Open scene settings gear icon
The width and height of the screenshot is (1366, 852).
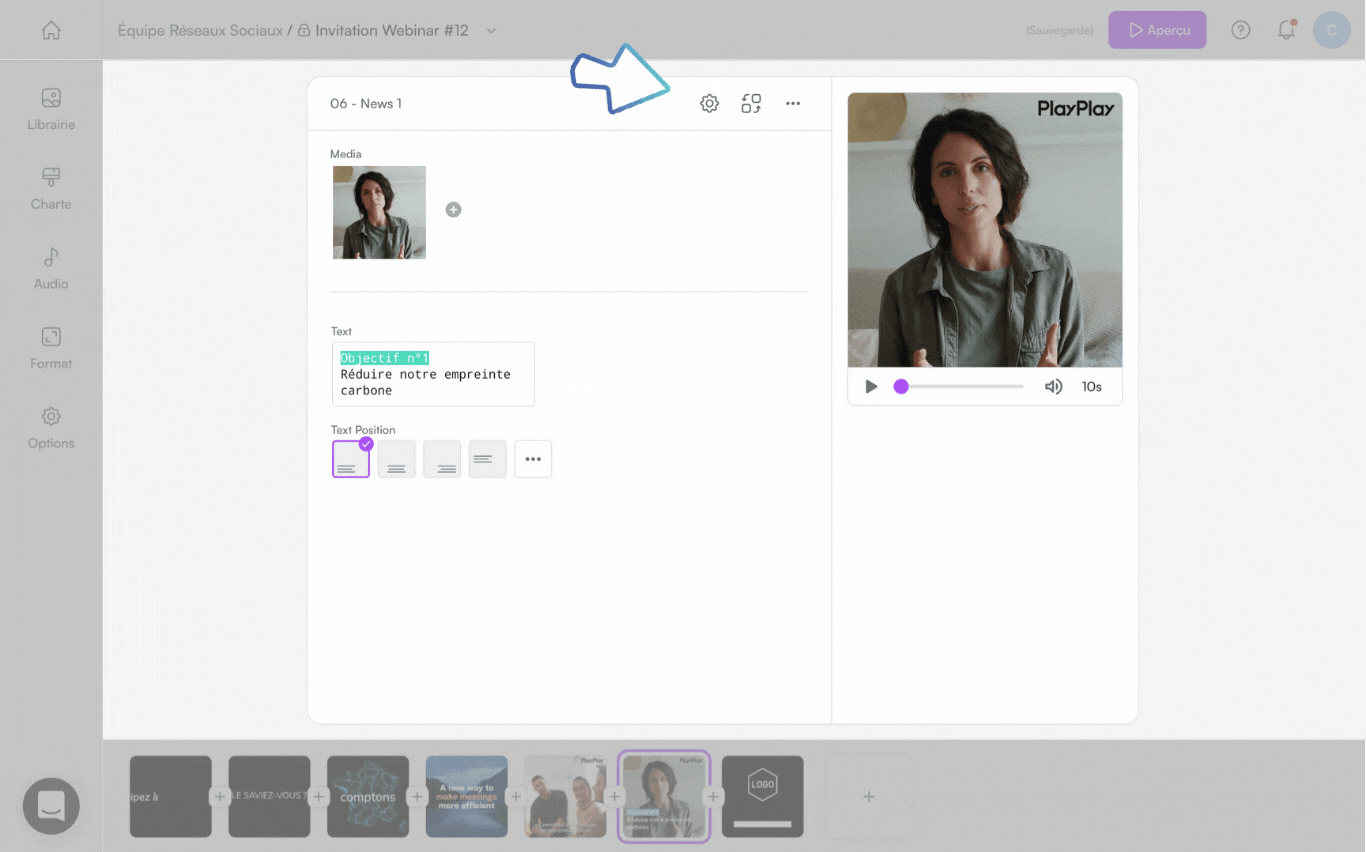(709, 103)
